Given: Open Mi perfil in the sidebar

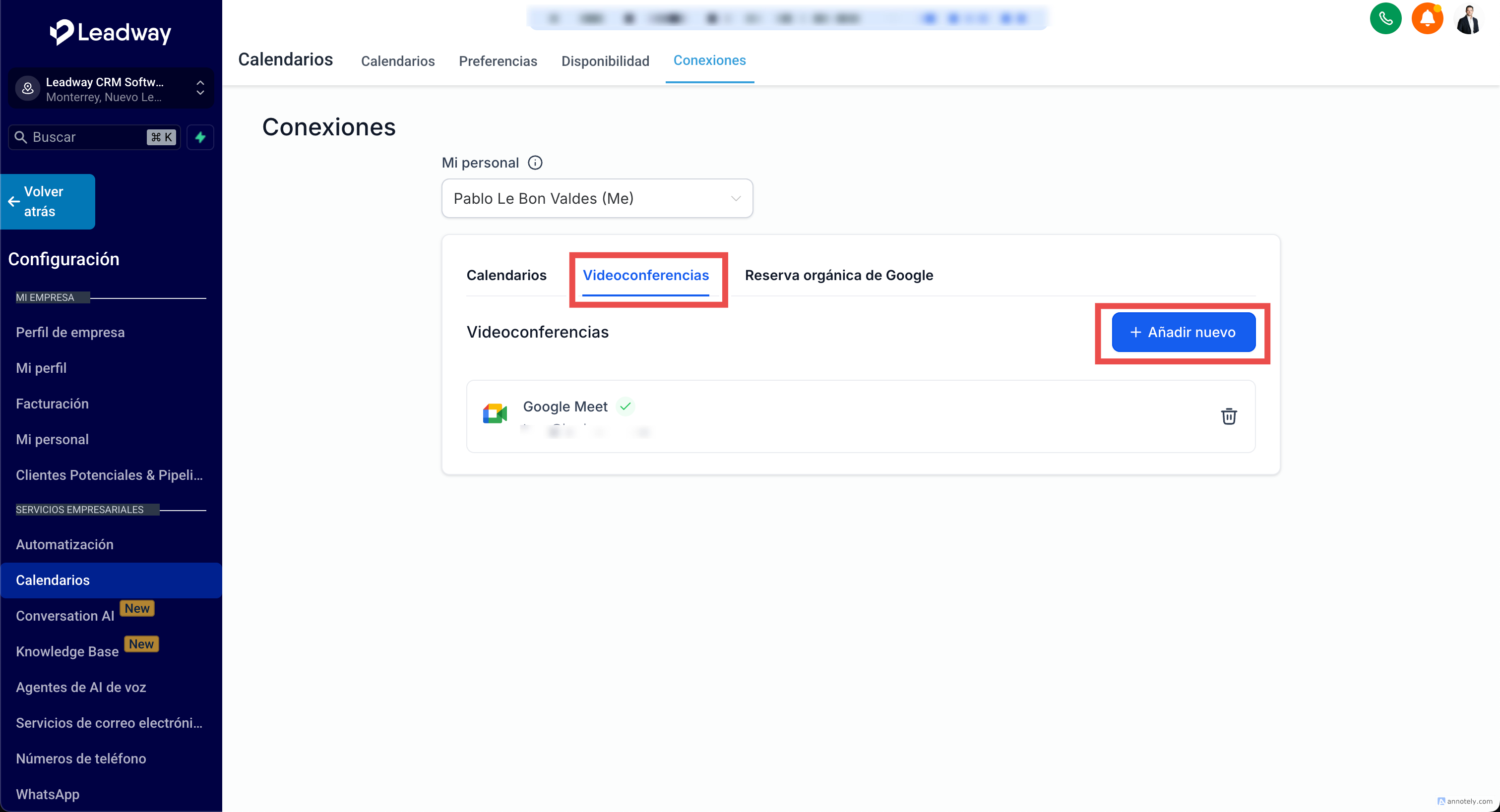Looking at the screenshot, I should pos(41,368).
